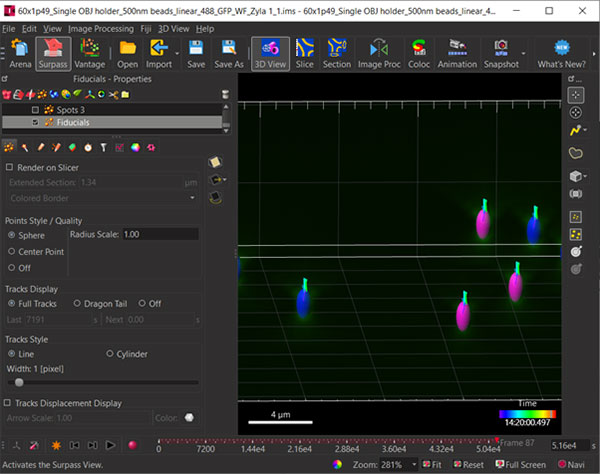Select Full Tracks display

point(11,303)
